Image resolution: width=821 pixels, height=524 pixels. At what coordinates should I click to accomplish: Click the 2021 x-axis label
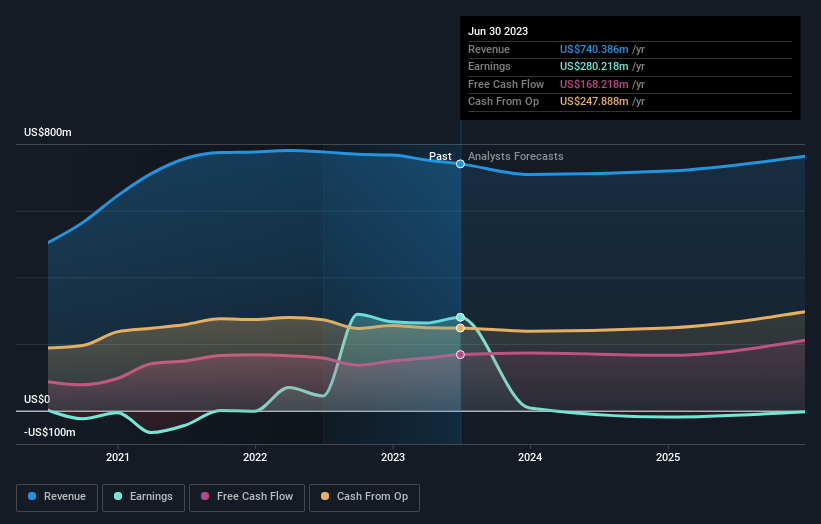(118, 457)
